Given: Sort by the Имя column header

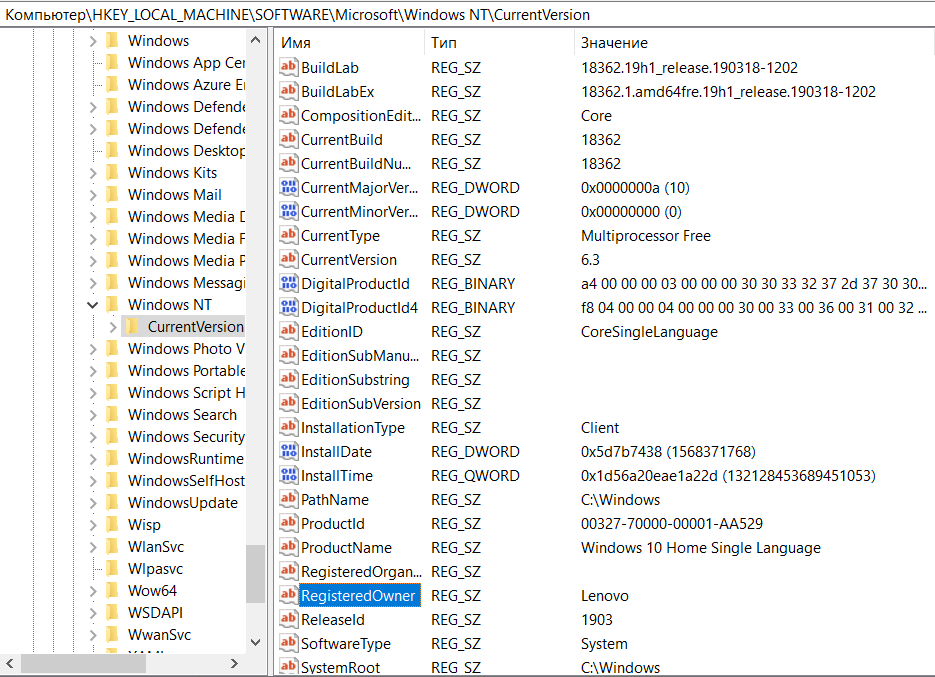Looking at the screenshot, I should coord(350,42).
